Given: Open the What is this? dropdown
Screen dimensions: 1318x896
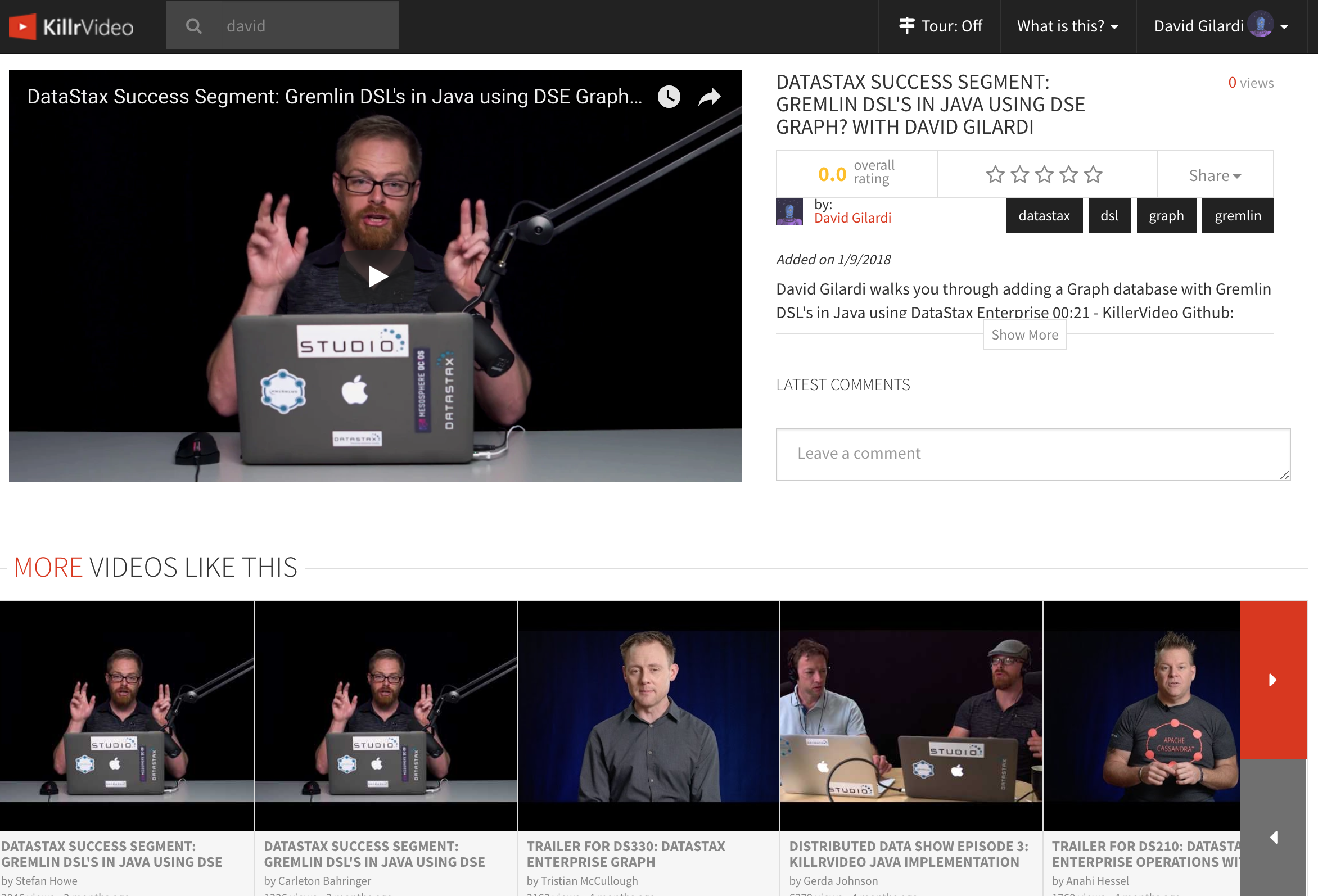Looking at the screenshot, I should tap(1067, 26).
